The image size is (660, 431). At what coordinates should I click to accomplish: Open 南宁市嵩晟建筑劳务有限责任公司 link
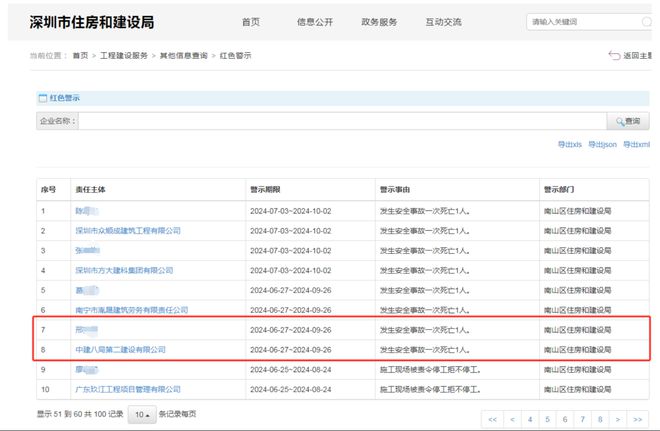132,310
